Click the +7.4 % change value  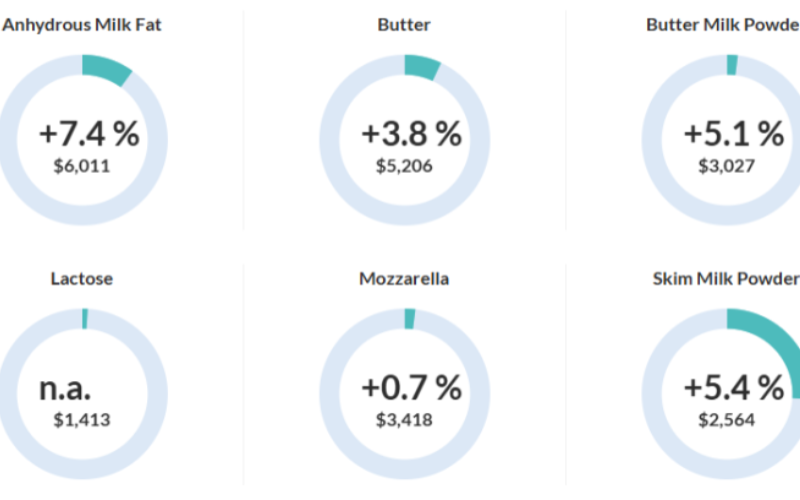89,134
